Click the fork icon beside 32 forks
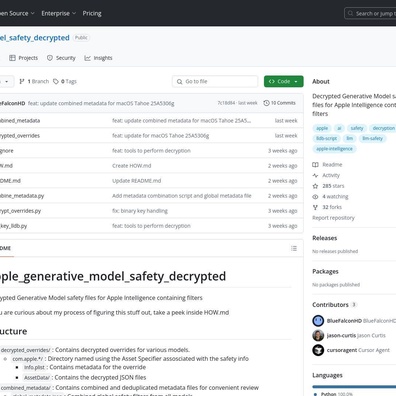Screen dimensions: 396x396 pyautogui.click(x=315, y=207)
